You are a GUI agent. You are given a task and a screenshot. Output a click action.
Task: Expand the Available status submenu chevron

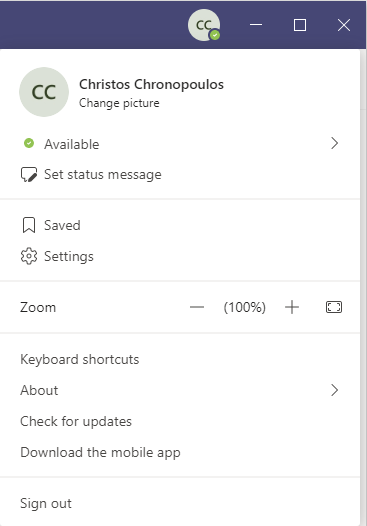pos(334,144)
